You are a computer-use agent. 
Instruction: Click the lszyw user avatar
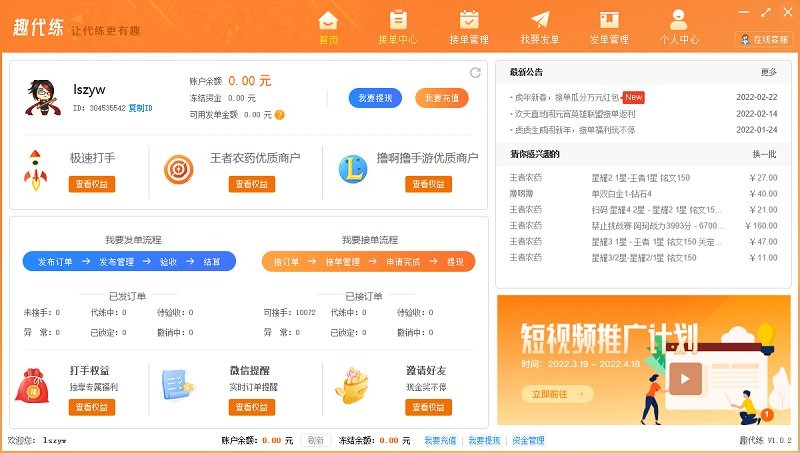[42, 97]
